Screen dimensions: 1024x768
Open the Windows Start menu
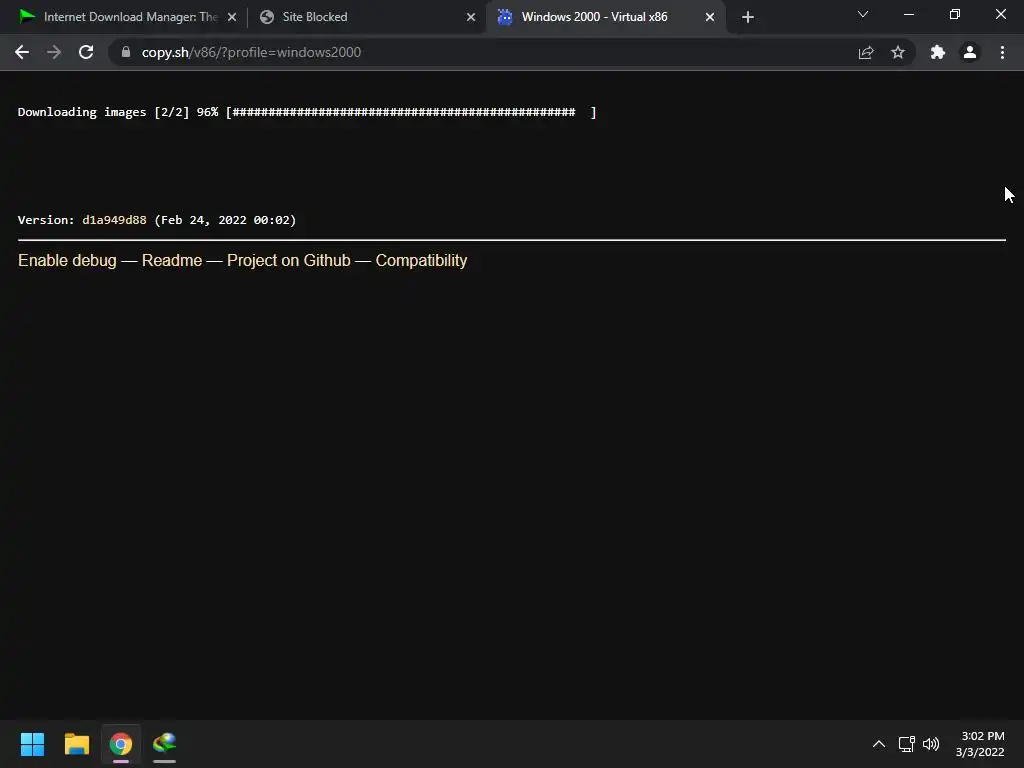coord(32,744)
